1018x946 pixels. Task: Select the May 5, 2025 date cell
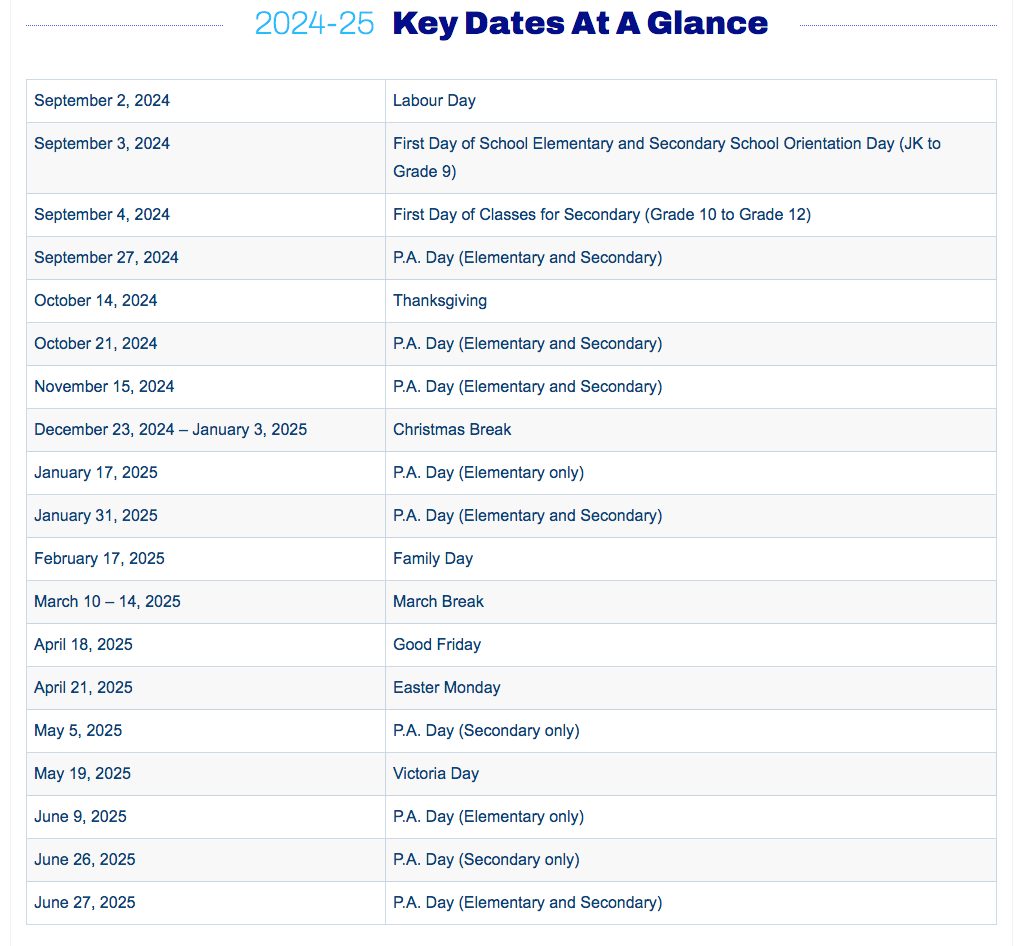(78, 731)
